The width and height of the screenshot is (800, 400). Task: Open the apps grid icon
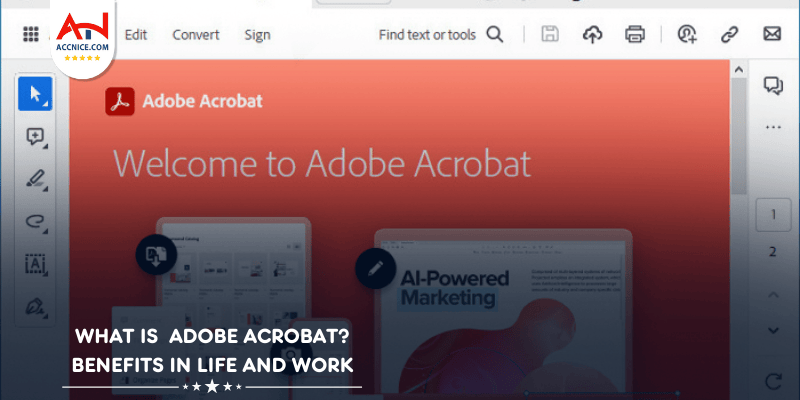coord(31,34)
